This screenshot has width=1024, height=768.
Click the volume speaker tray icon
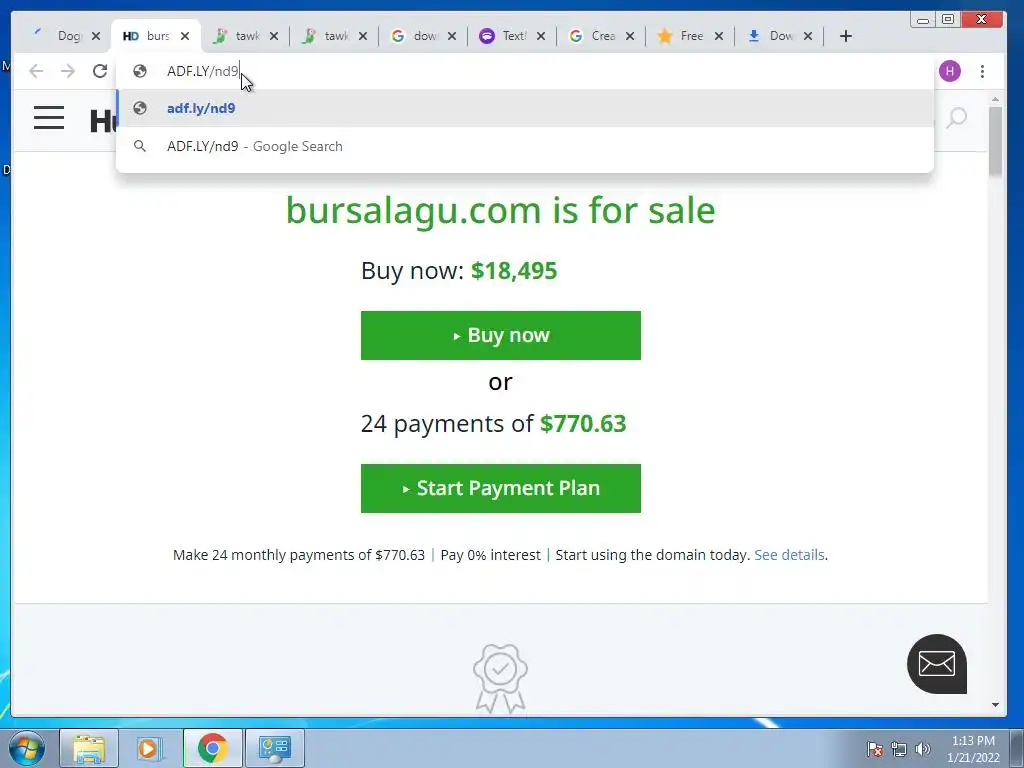point(923,749)
